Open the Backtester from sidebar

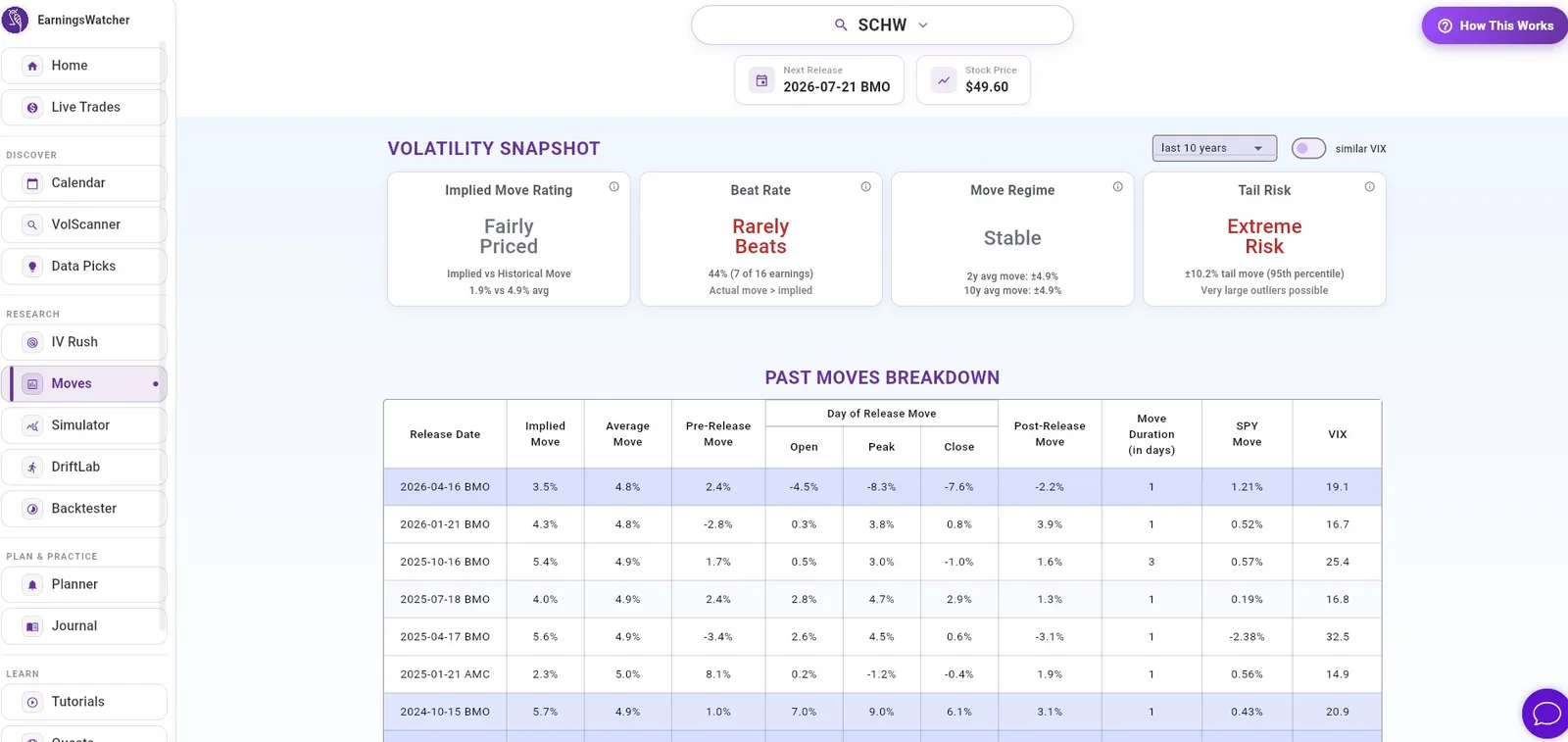point(84,509)
